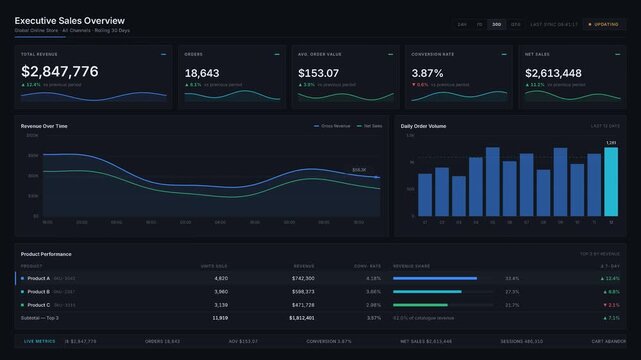This screenshot has width=641, height=360.
Task: Click the Product B revenue share bar
Action: click(427, 292)
